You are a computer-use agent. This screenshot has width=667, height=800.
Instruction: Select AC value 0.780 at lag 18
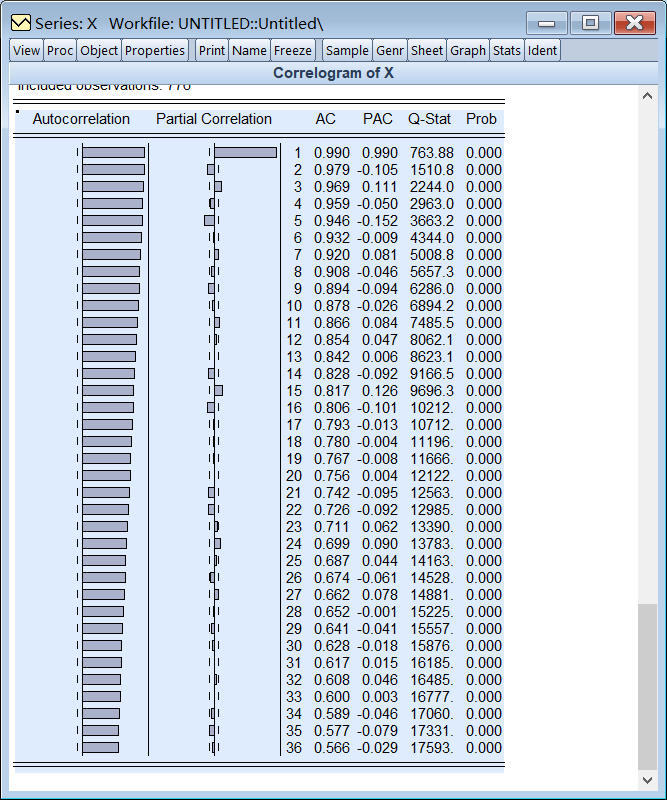[332, 442]
